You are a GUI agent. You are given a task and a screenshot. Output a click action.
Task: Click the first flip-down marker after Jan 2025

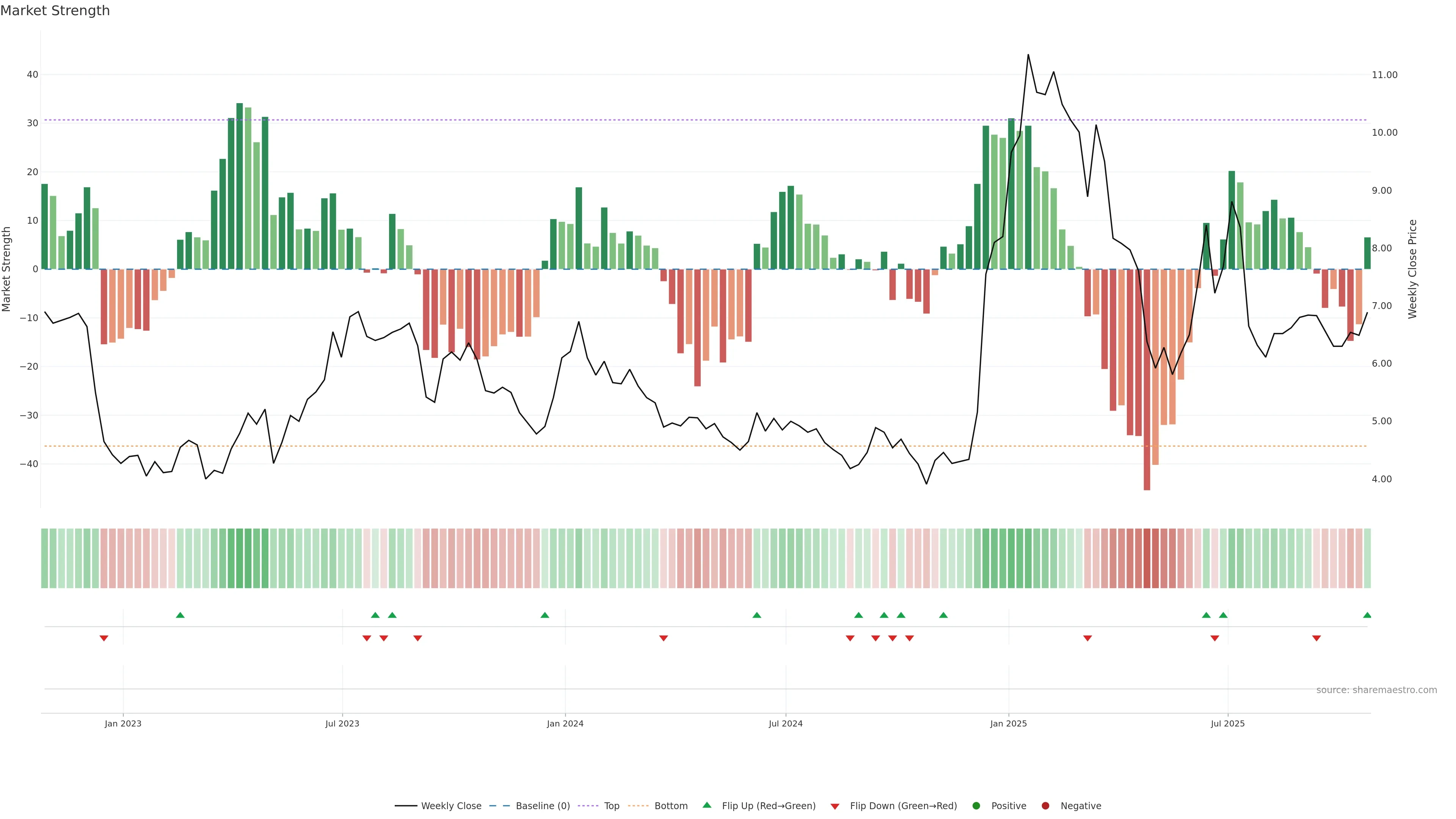(1087, 638)
